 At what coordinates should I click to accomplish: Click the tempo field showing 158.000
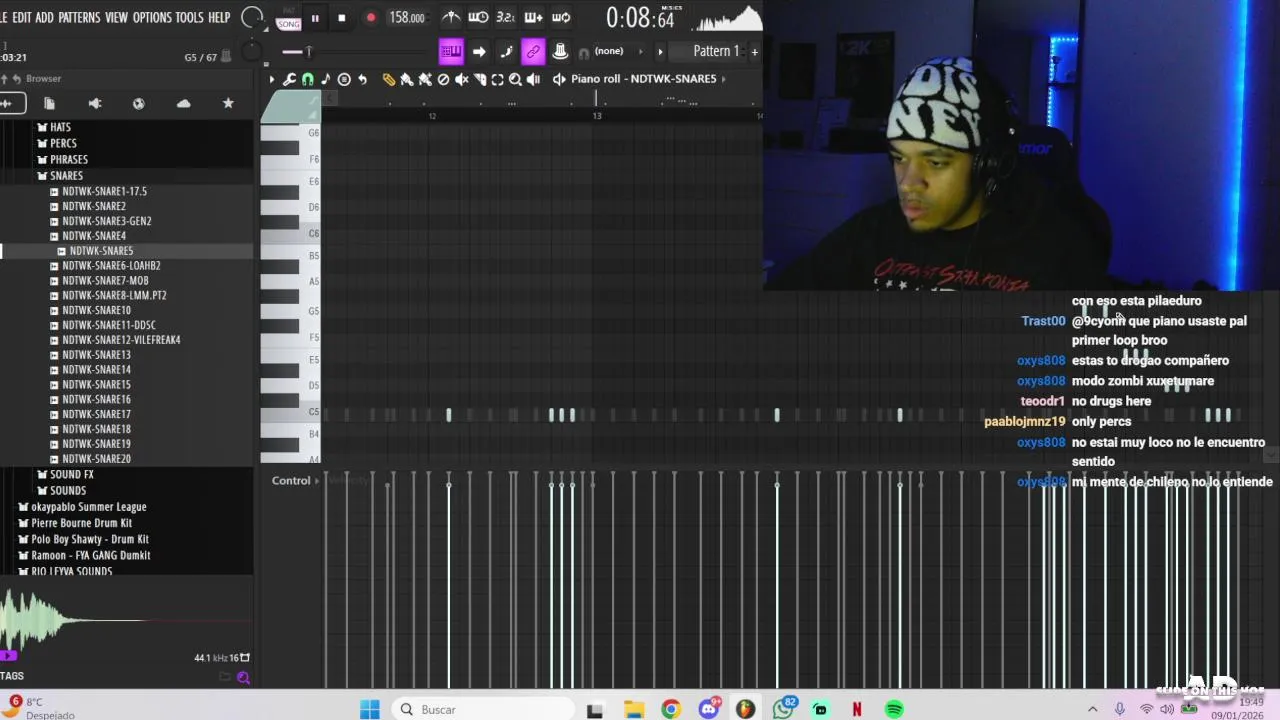(x=406, y=18)
